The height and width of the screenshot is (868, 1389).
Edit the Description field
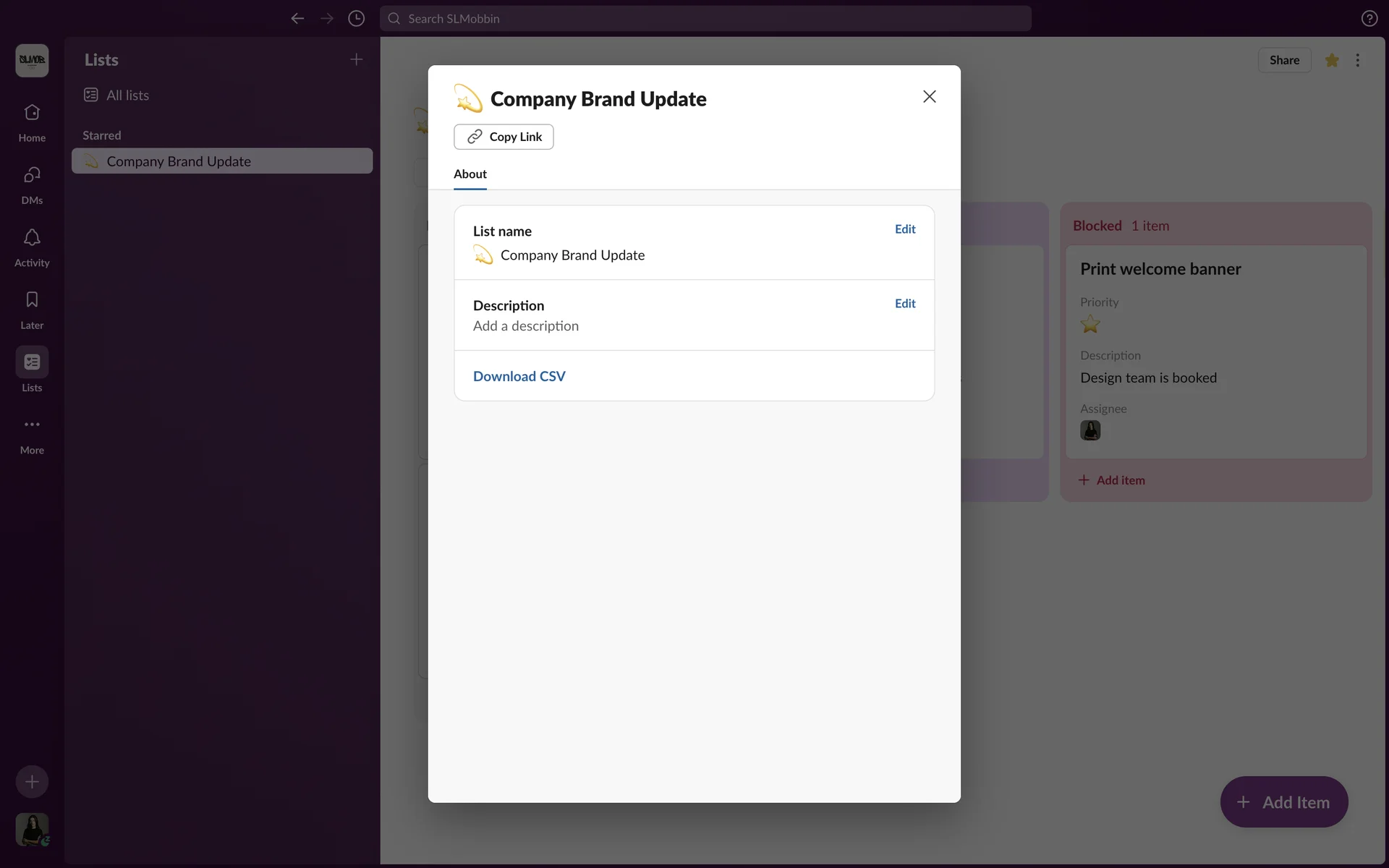point(904,304)
